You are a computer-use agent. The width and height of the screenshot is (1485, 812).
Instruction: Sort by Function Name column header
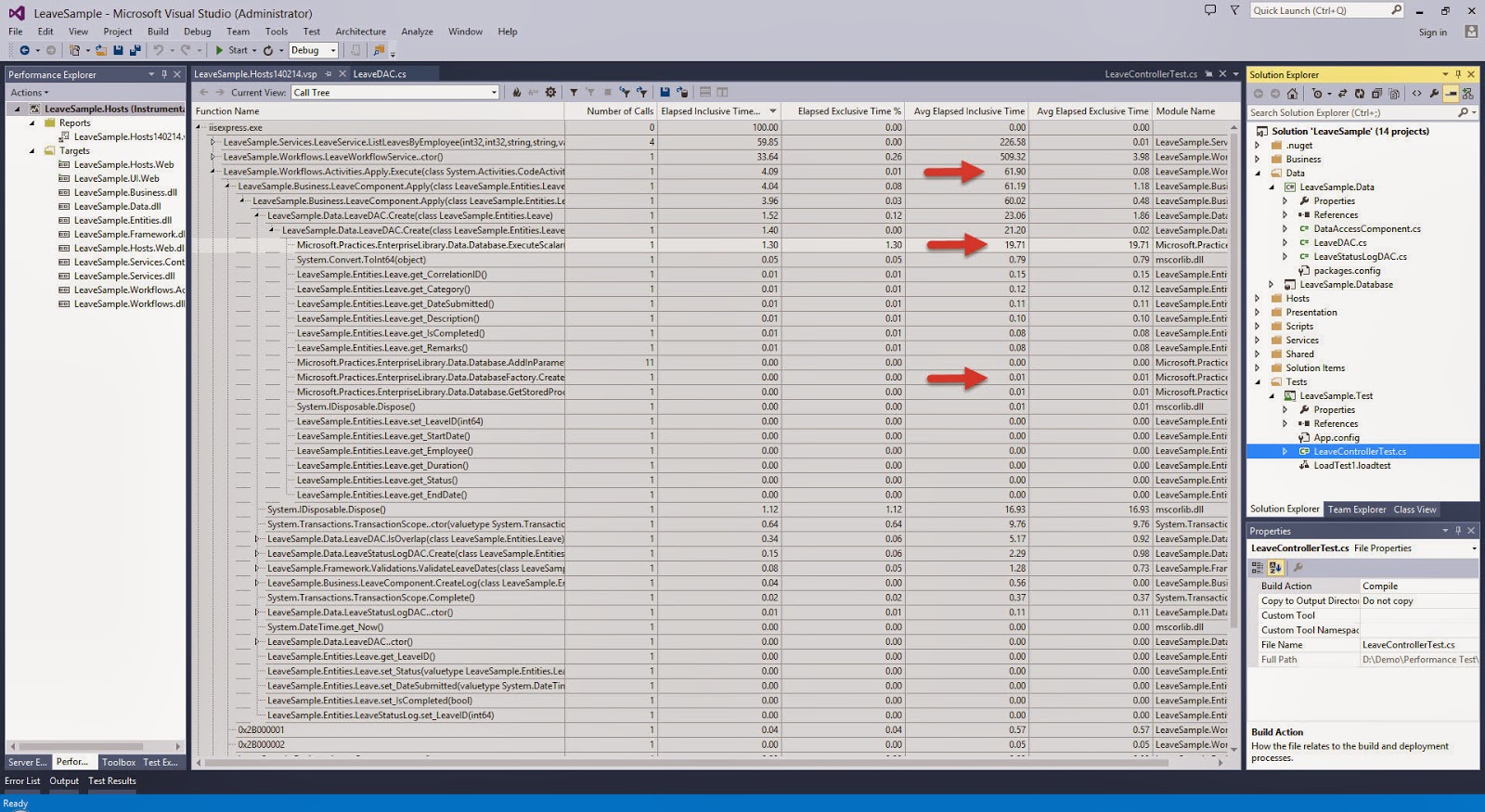pos(379,111)
